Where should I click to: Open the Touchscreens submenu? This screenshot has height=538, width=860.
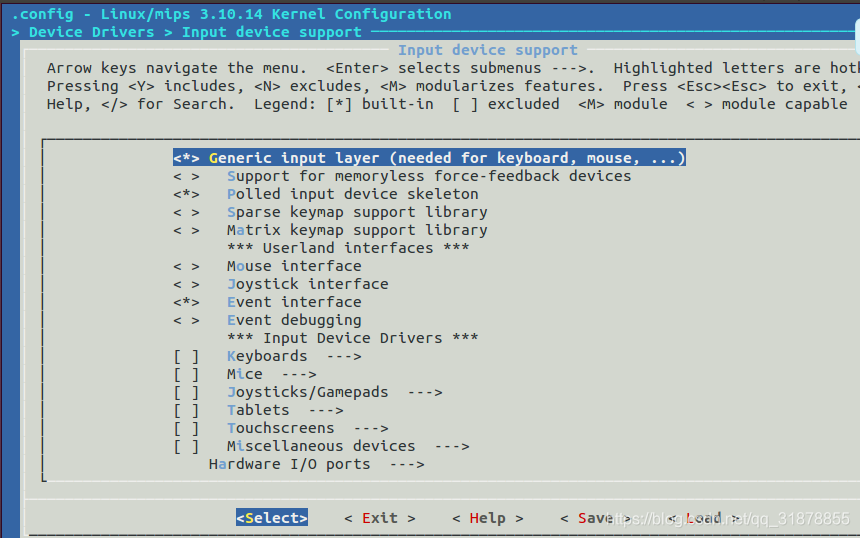281,428
